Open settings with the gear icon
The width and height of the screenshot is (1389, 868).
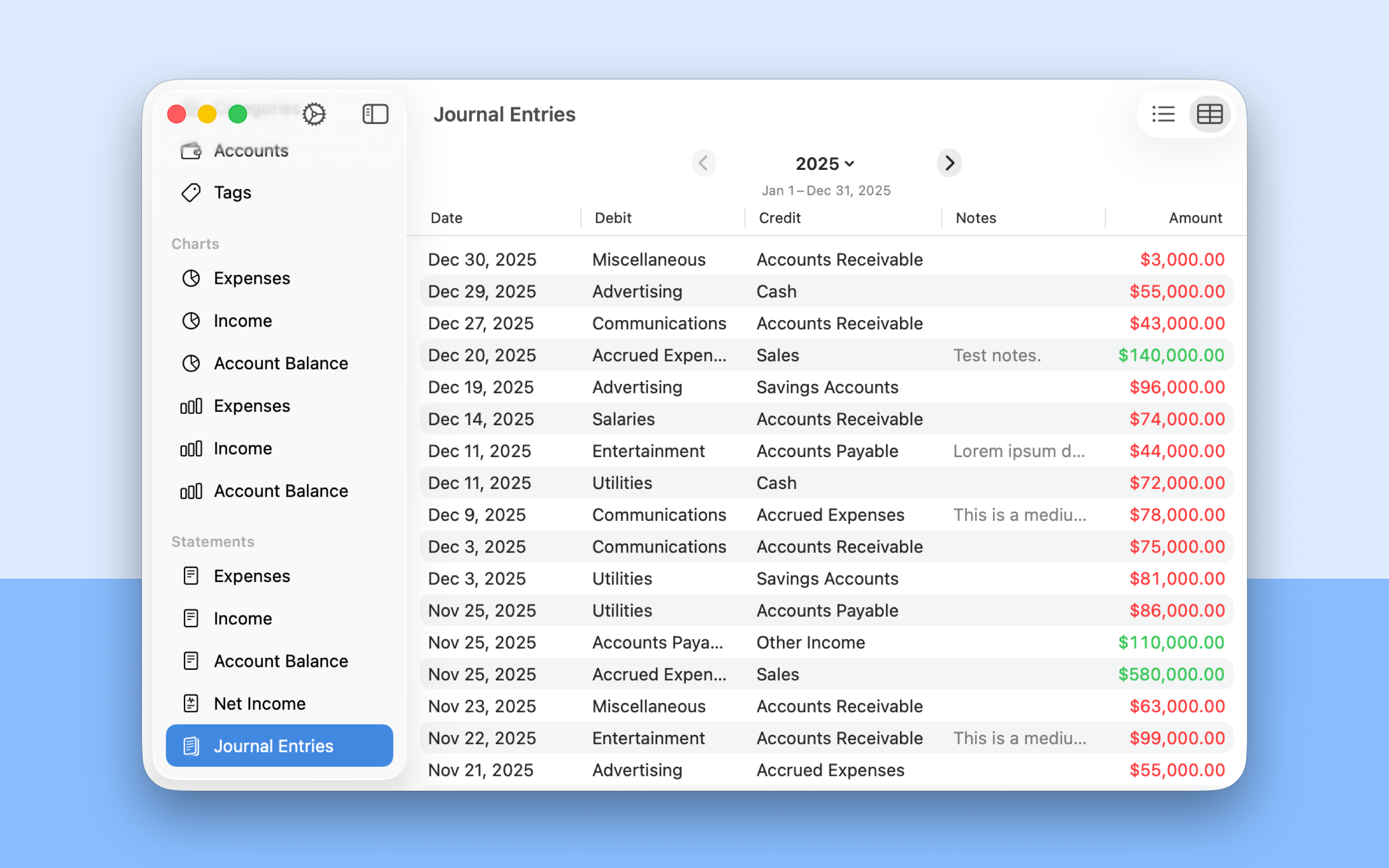click(x=314, y=114)
